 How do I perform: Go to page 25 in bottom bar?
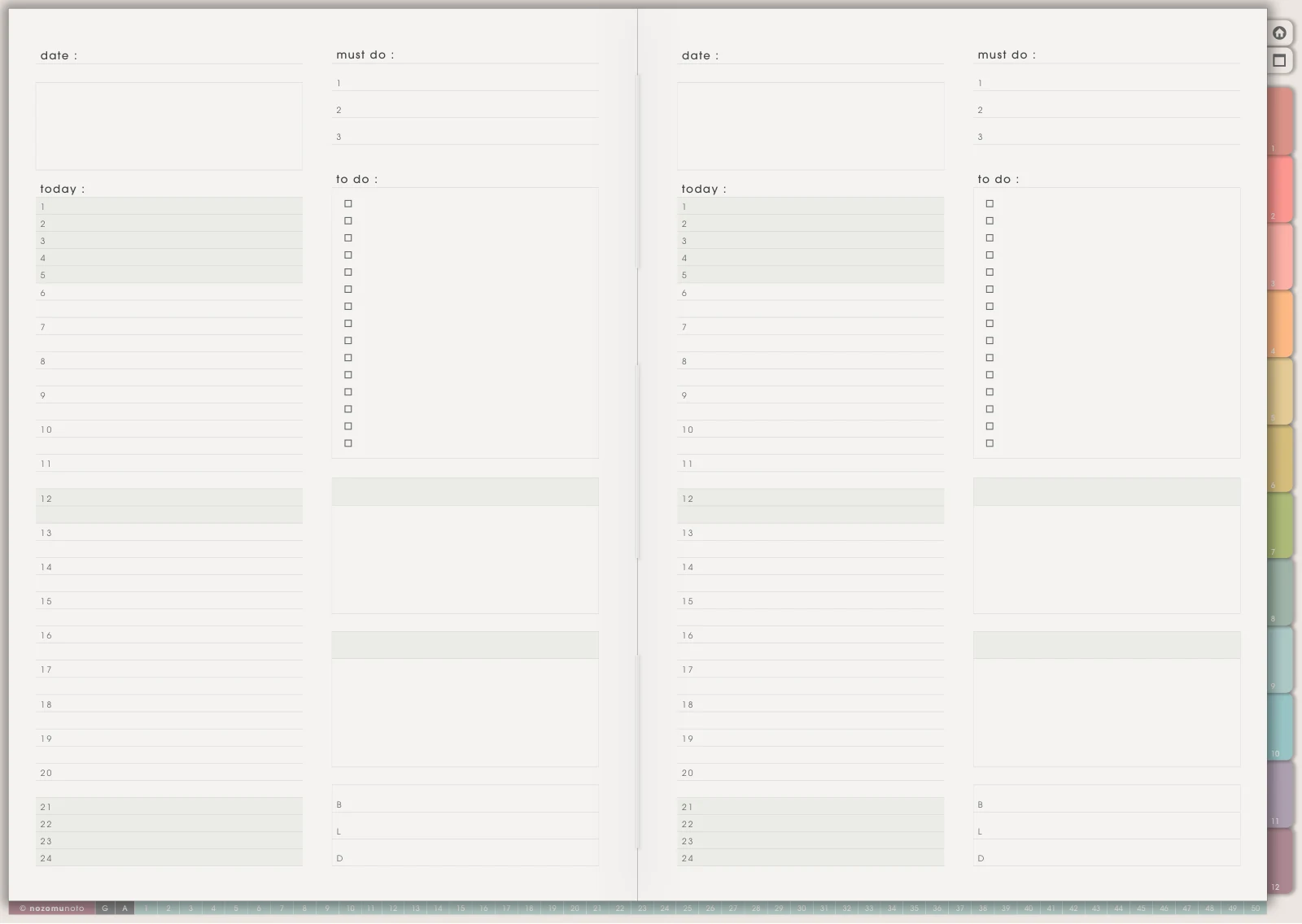[688, 909]
